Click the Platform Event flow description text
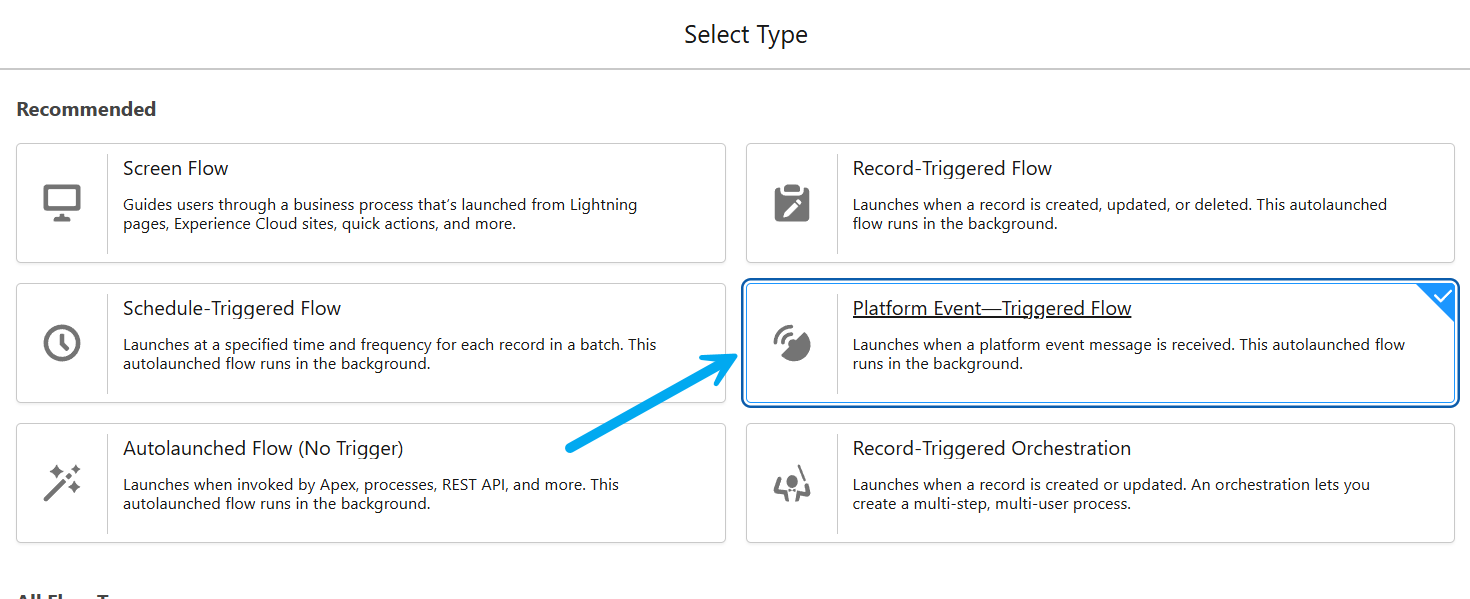Screen dimensions: 1470x599 1129,354
